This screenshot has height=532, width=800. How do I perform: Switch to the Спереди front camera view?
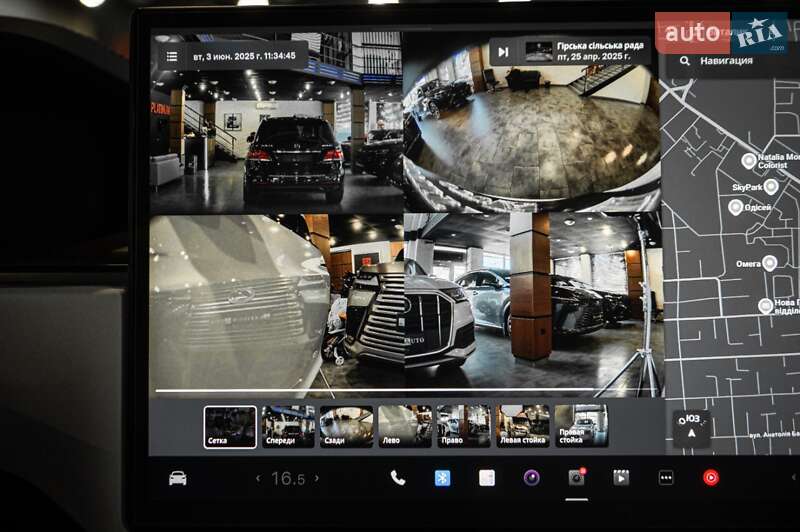[x=288, y=426]
